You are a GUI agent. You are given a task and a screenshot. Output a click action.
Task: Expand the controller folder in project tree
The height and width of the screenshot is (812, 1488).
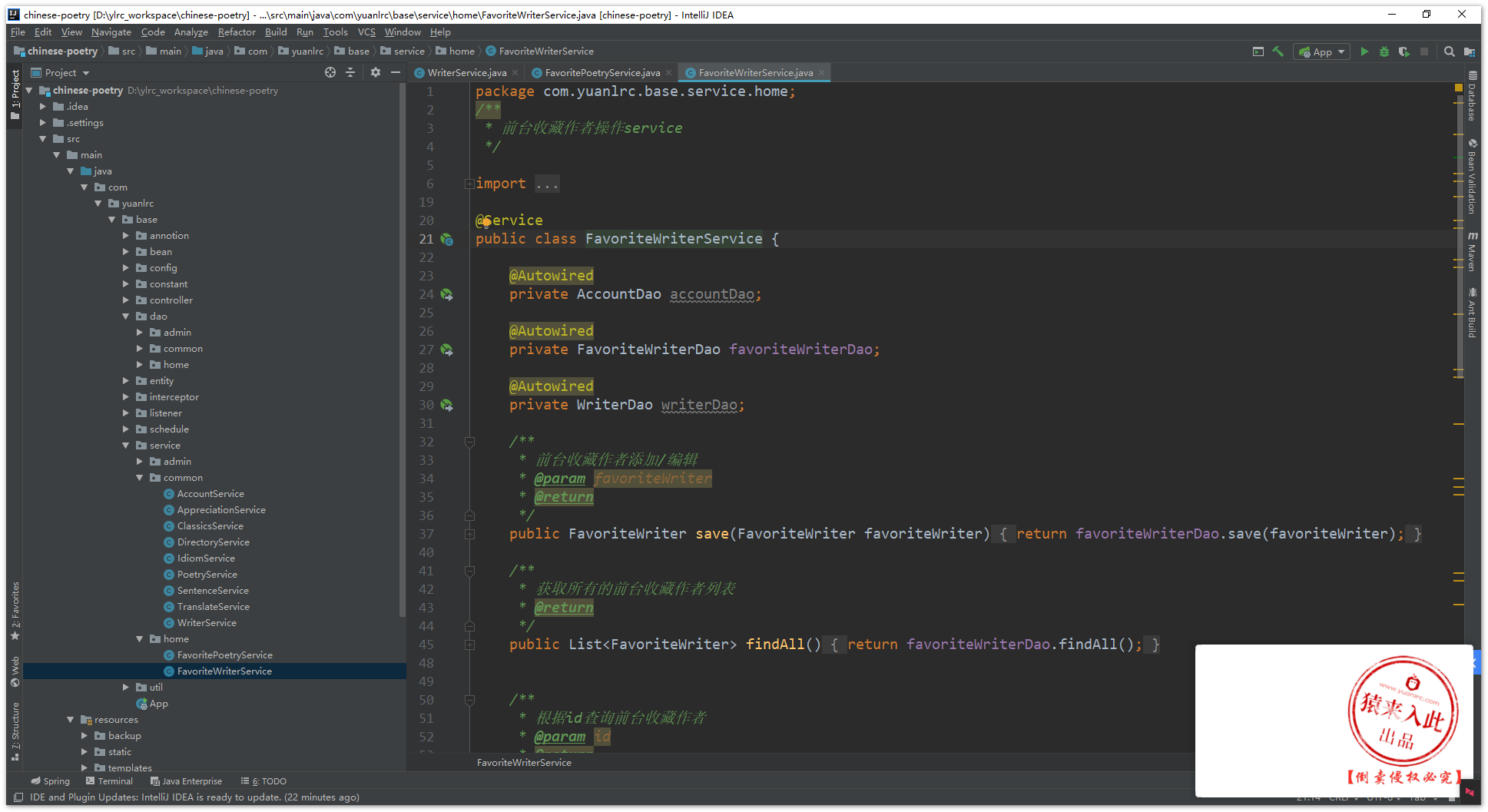pos(126,300)
